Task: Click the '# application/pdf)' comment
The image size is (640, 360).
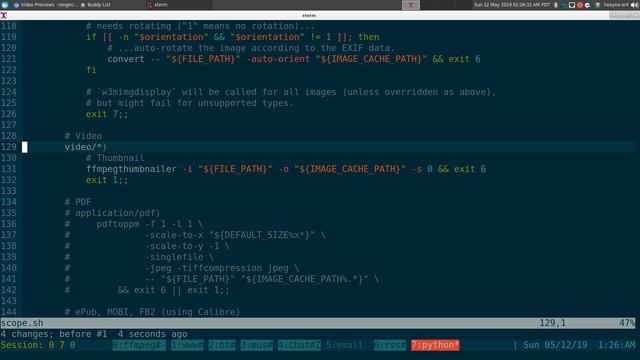Action: coord(112,213)
